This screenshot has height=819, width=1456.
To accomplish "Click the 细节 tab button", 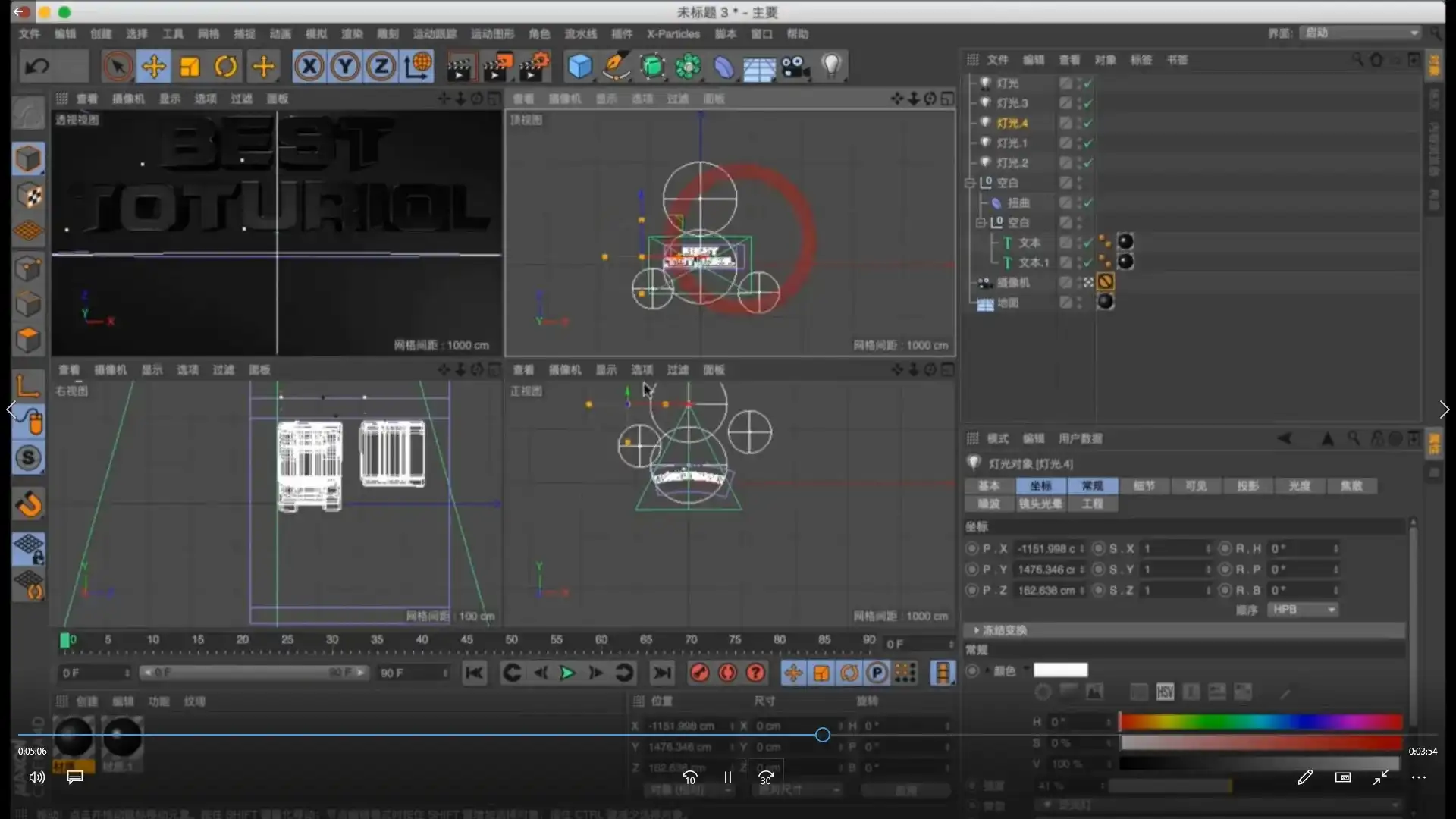I will 1144,485.
